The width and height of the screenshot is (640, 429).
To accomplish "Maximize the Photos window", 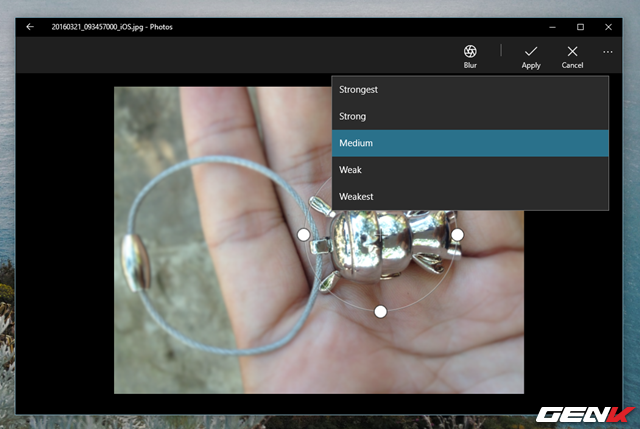I will point(580,27).
